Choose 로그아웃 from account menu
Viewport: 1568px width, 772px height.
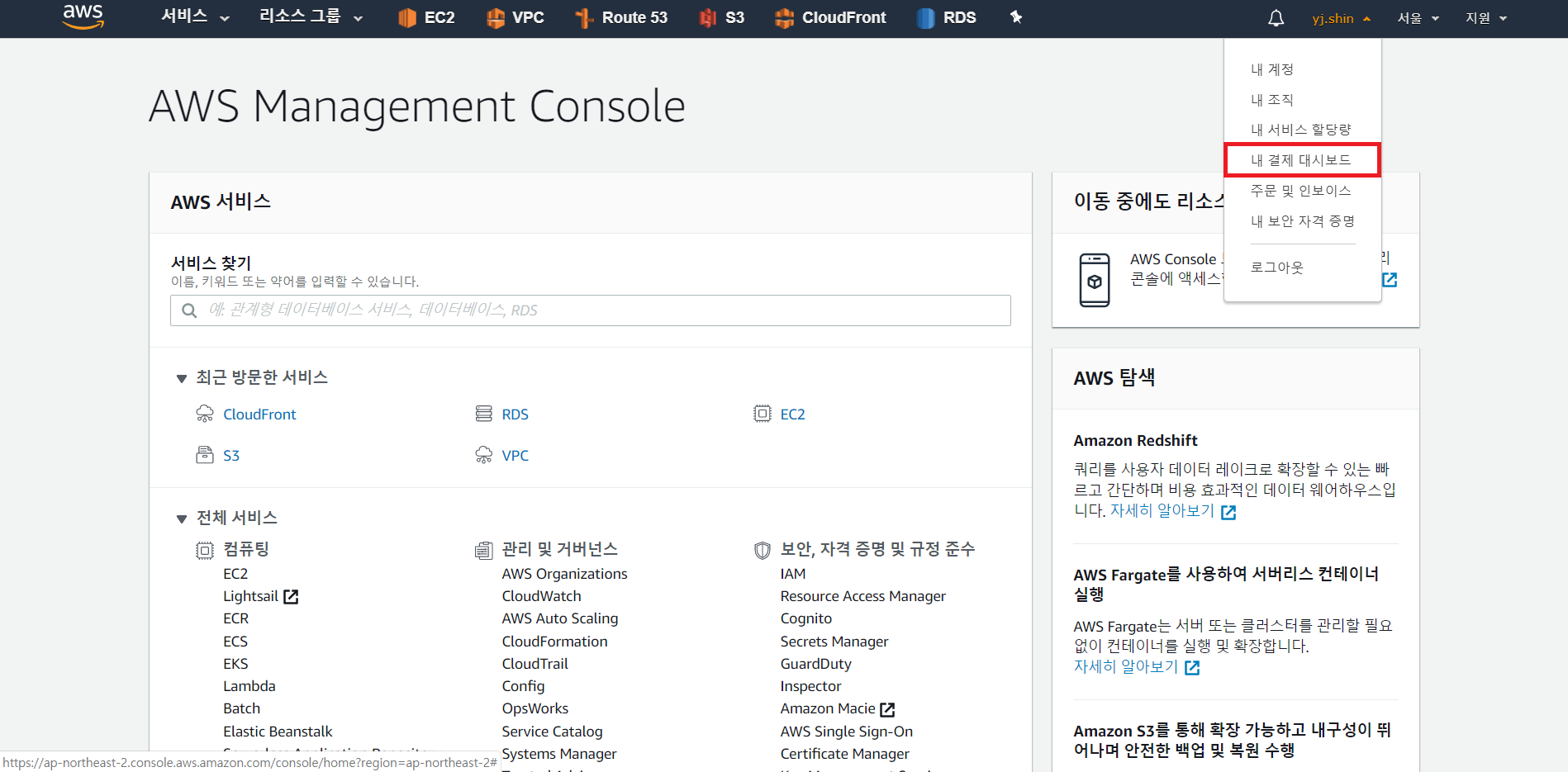[x=1277, y=268]
